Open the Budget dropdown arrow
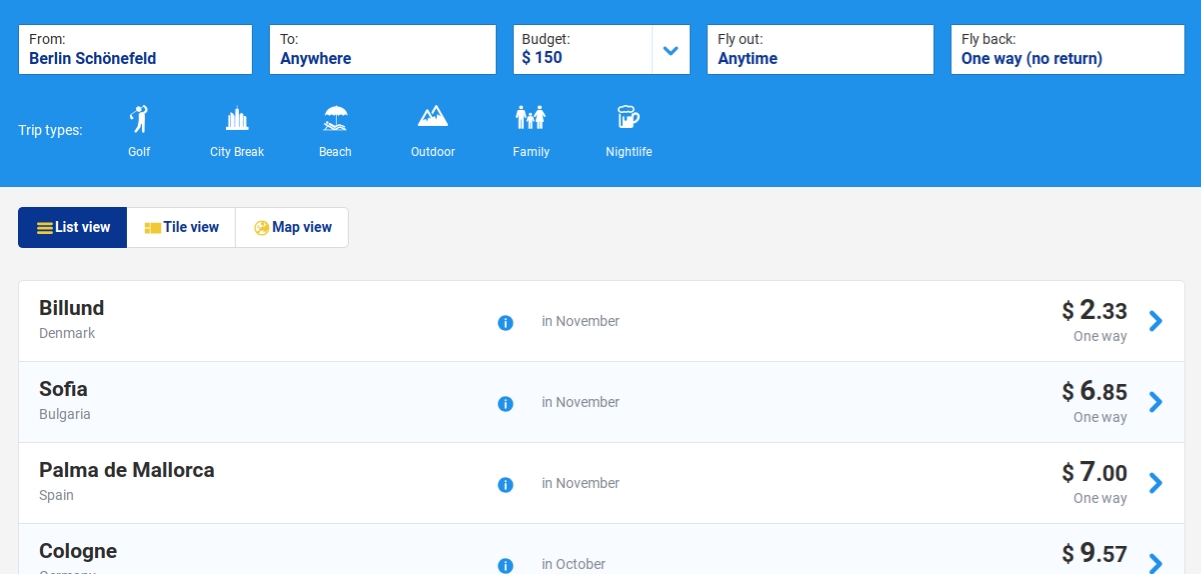The width and height of the screenshot is (1201, 574). 671,50
